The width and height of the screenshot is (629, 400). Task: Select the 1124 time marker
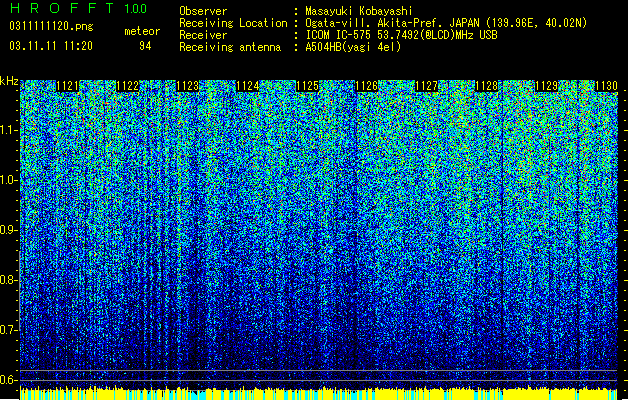(x=247, y=86)
